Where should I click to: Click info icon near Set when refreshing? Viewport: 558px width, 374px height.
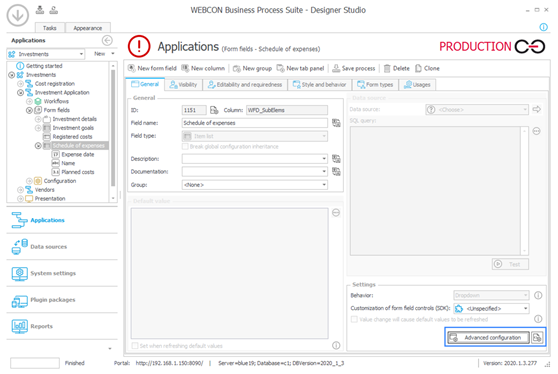336,345
